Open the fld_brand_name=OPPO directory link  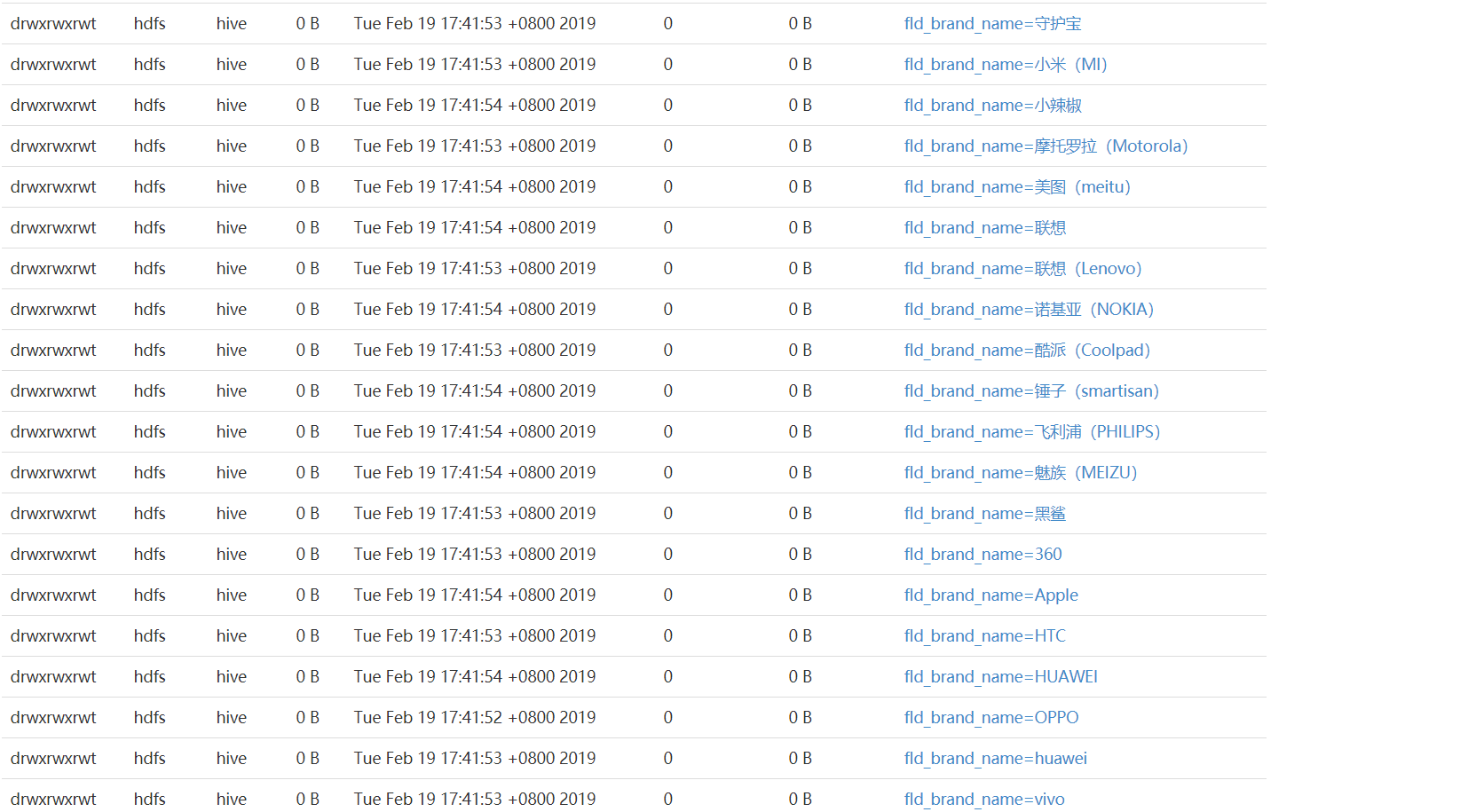tap(991, 718)
